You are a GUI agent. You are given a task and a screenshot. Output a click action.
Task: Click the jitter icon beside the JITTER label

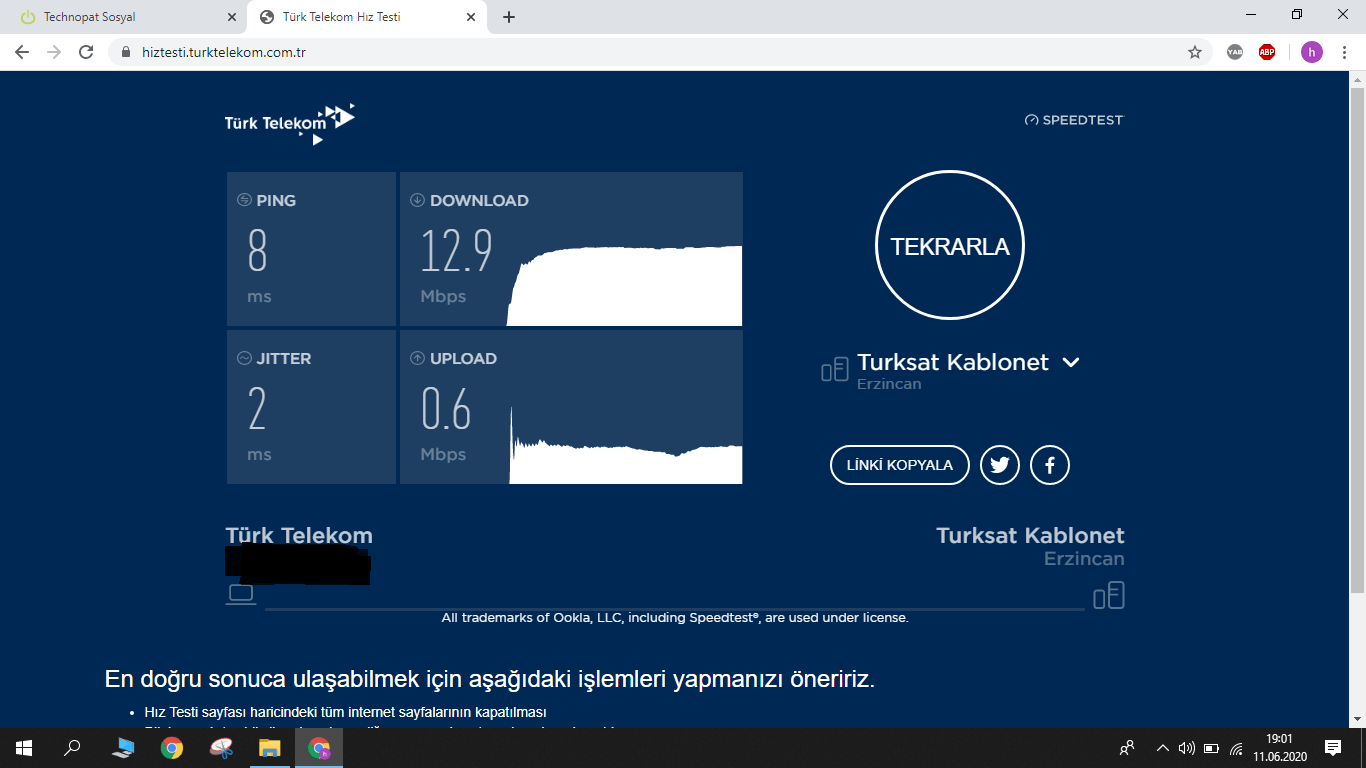point(244,358)
